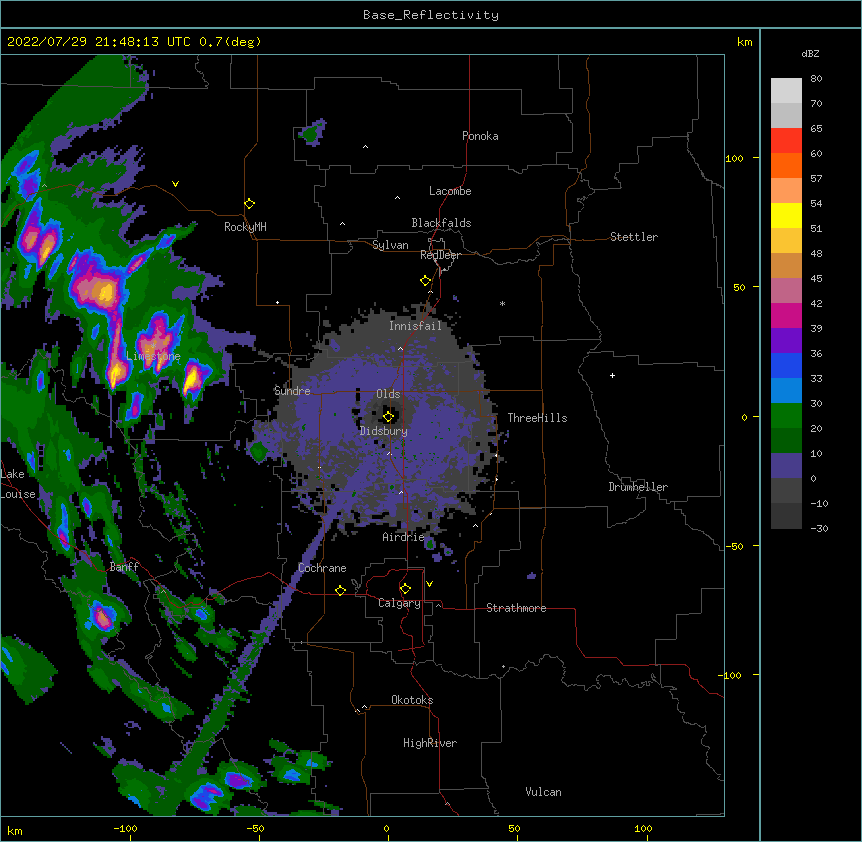Click the Calgary label
Image resolution: width=862 pixels, height=842 pixels.
pyautogui.click(x=399, y=603)
